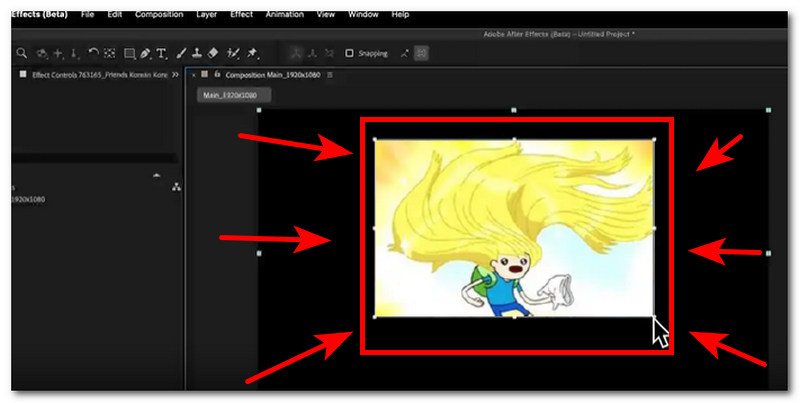This screenshot has width=800, height=403.
Task: Click the cartoon image layer in viewer
Action: (x=514, y=228)
